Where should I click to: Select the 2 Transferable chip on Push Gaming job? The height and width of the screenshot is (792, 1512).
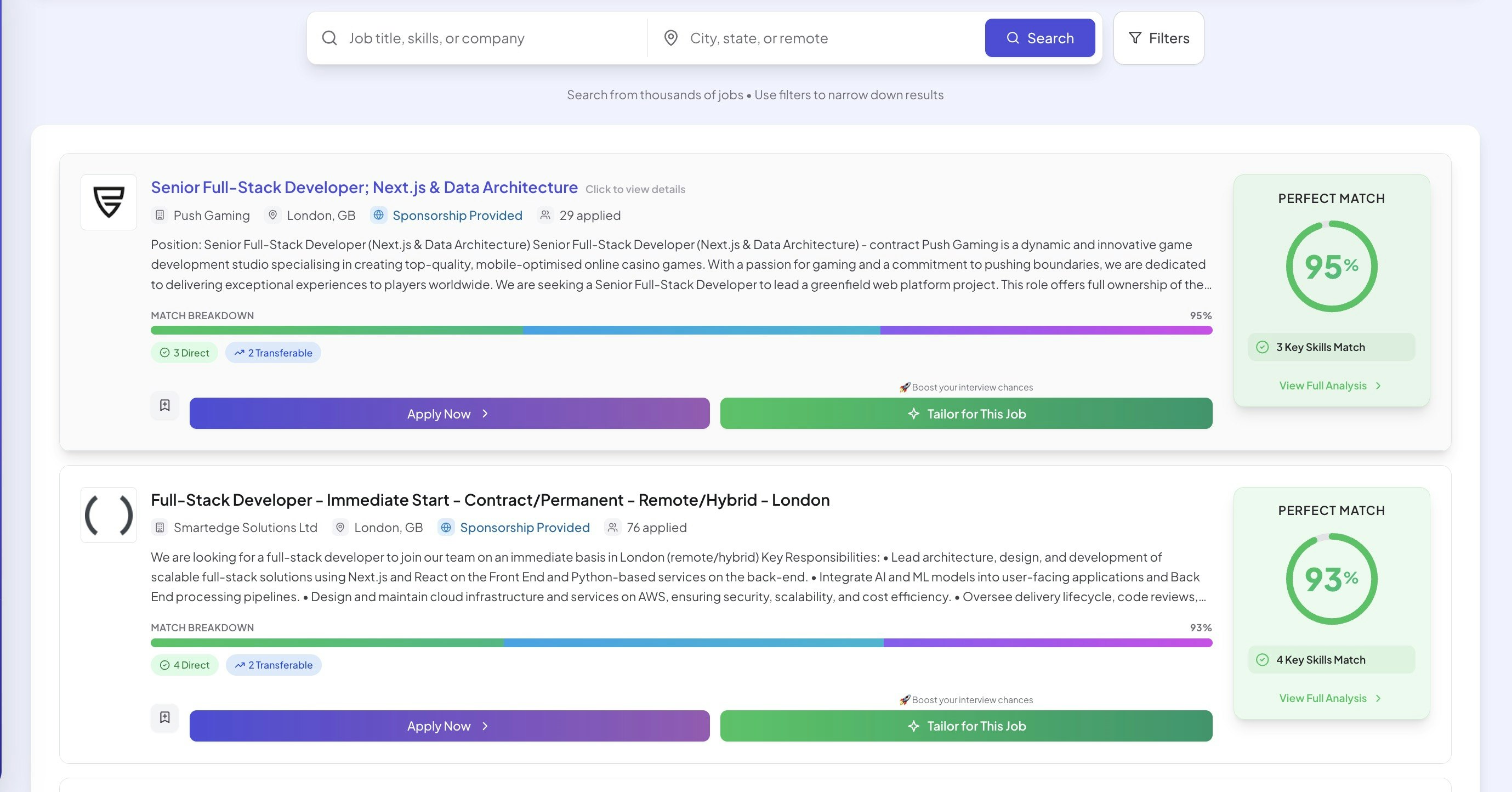[273, 353]
